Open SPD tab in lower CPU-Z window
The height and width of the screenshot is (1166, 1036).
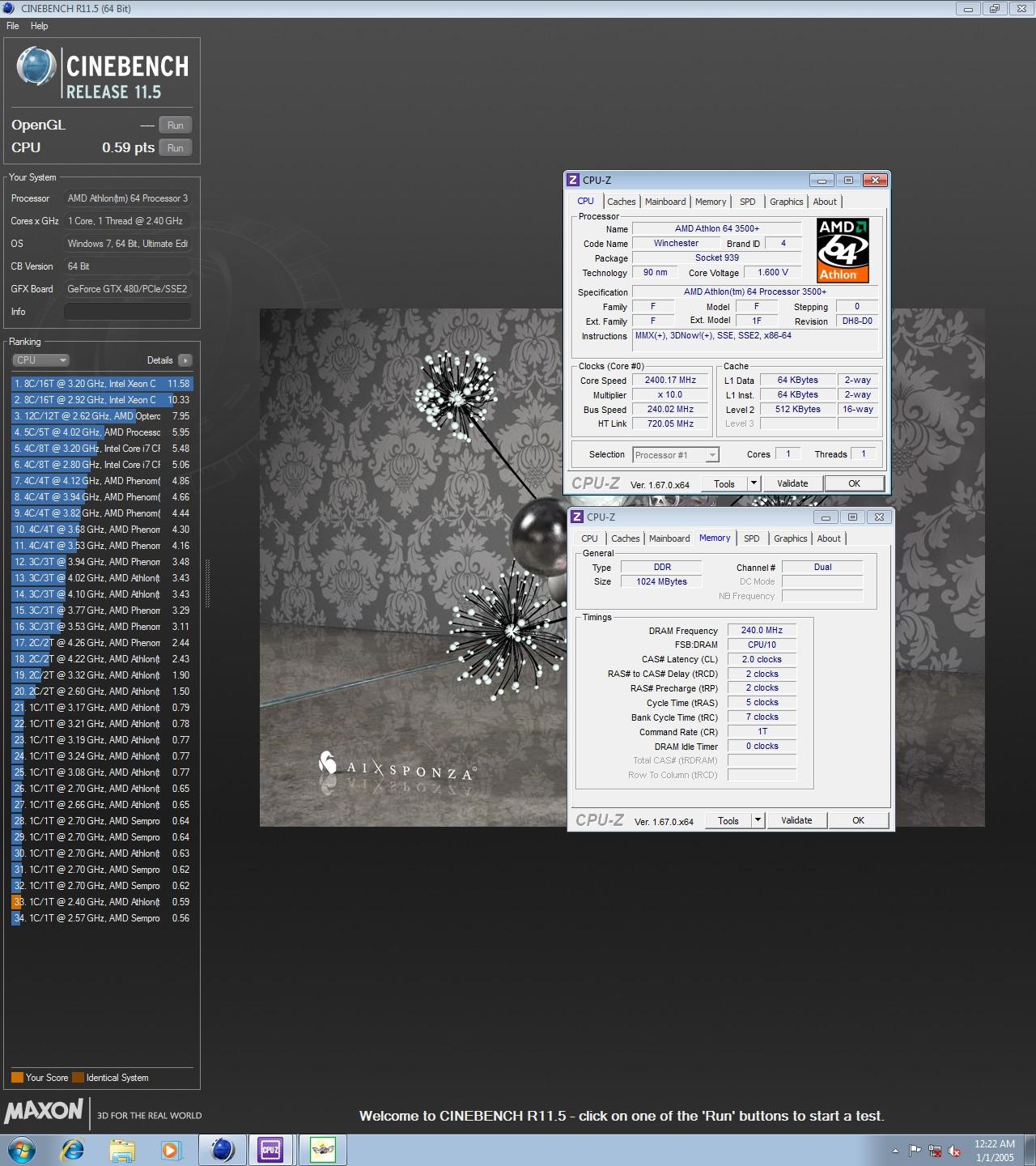(752, 538)
